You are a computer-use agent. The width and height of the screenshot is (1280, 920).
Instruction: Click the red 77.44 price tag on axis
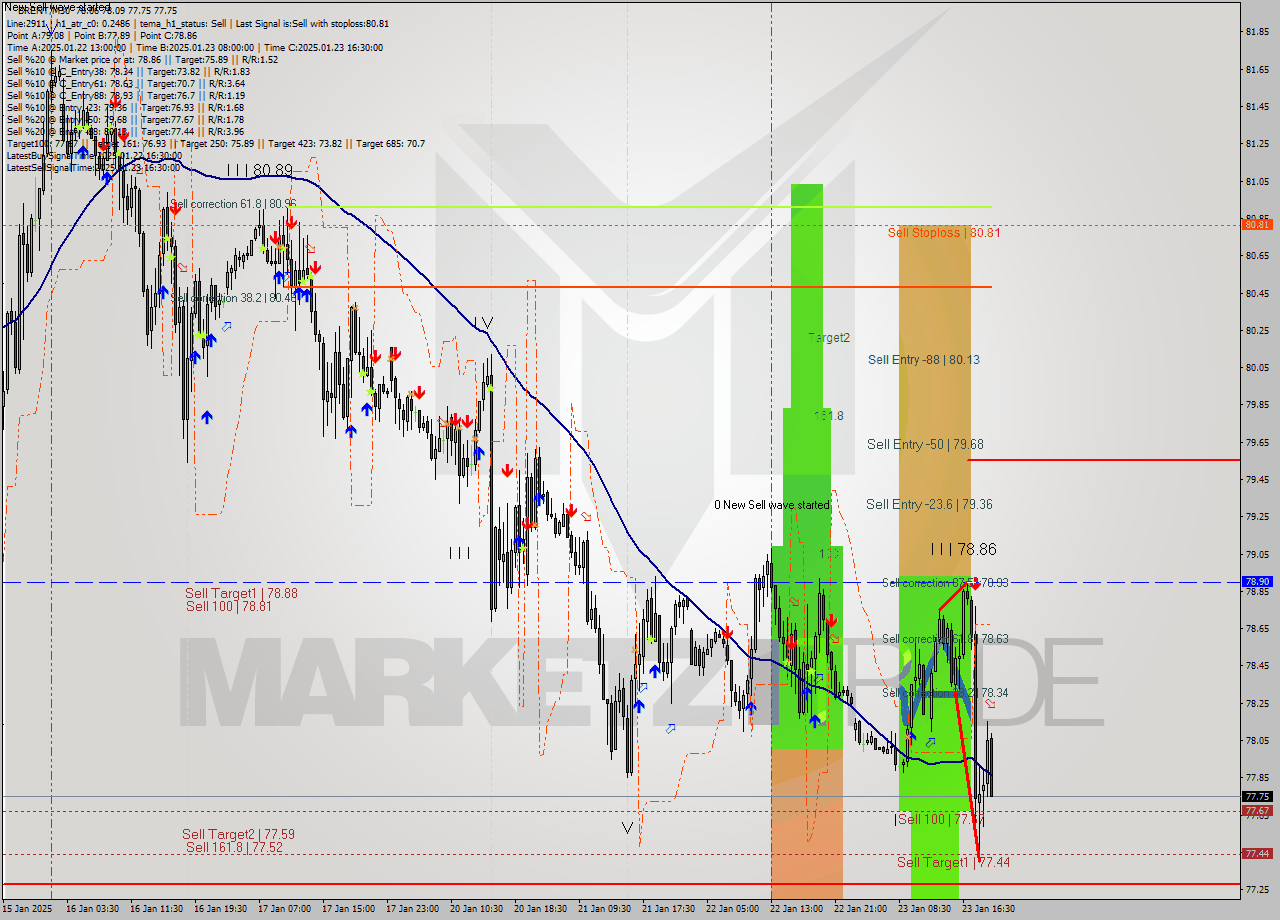click(1257, 854)
